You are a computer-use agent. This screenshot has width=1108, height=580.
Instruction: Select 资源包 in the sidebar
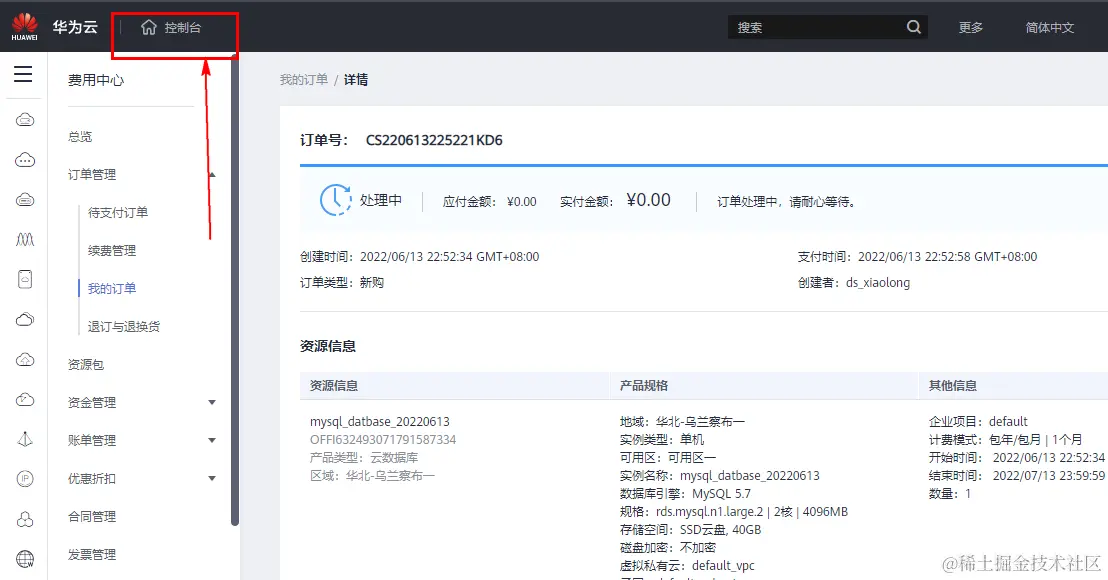click(x=86, y=365)
